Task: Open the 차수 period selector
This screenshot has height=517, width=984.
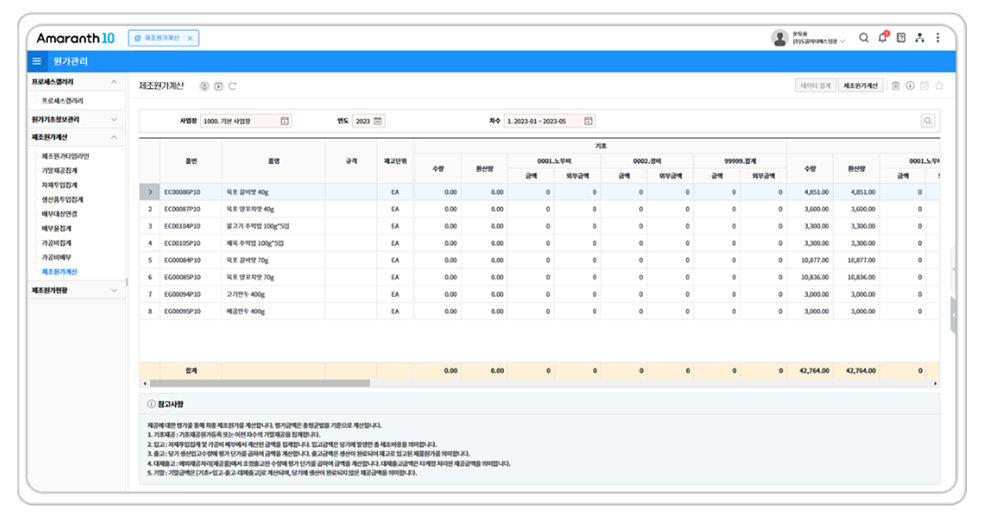Action: pyautogui.click(x=588, y=121)
